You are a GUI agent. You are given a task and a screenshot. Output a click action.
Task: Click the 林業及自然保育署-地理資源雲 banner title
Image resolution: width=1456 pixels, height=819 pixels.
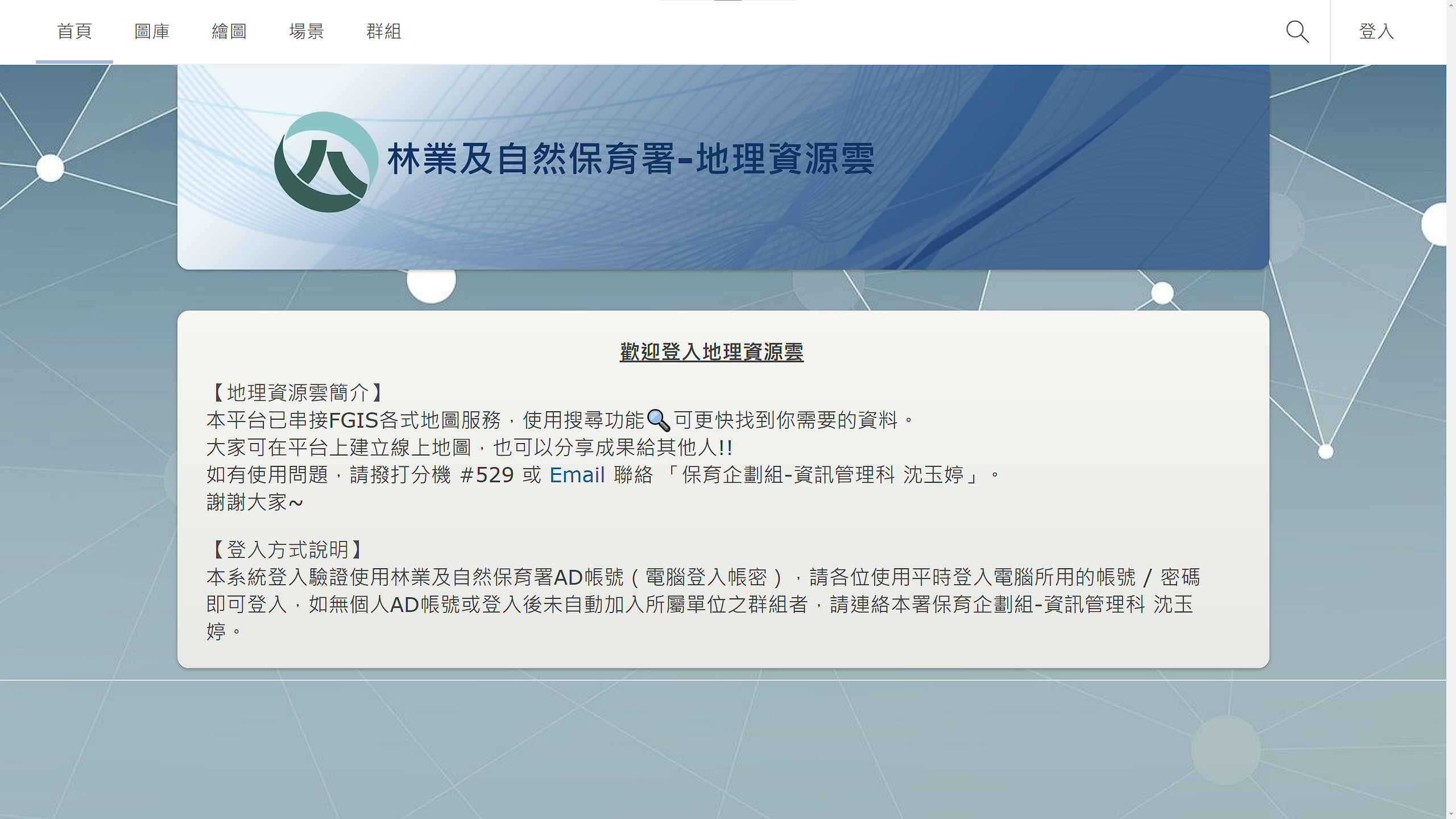point(630,159)
